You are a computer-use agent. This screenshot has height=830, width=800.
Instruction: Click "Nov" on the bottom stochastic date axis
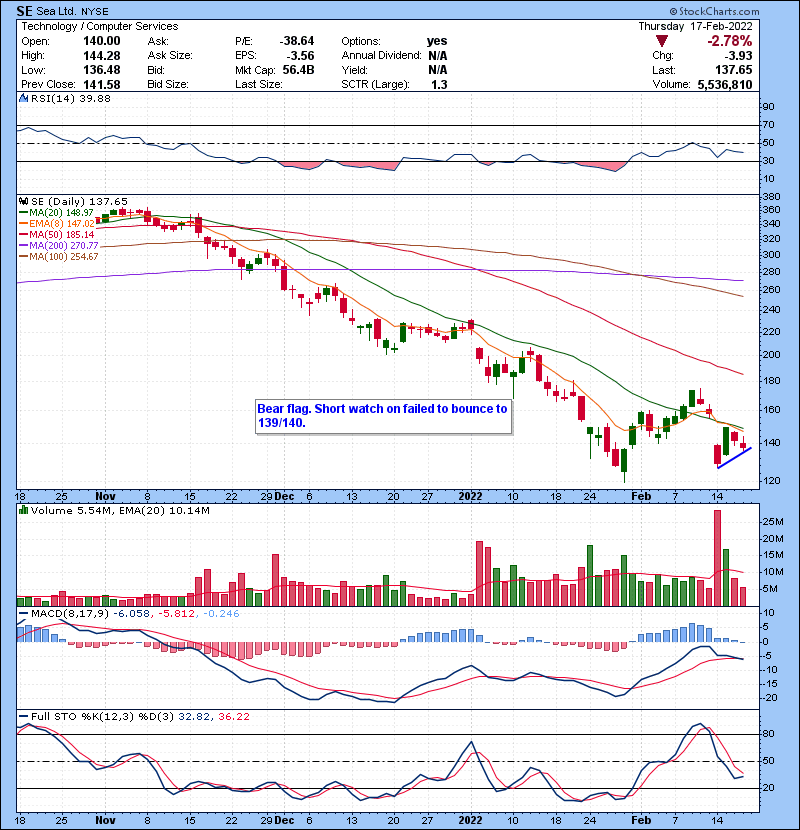[105, 820]
